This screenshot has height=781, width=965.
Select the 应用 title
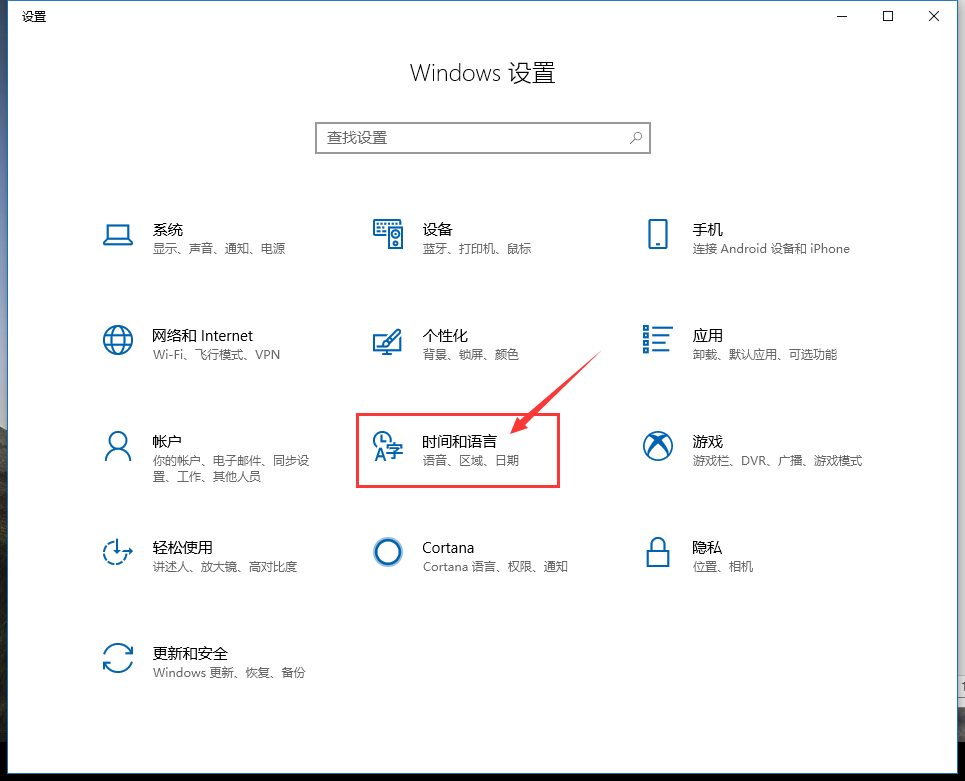pyautogui.click(x=708, y=335)
